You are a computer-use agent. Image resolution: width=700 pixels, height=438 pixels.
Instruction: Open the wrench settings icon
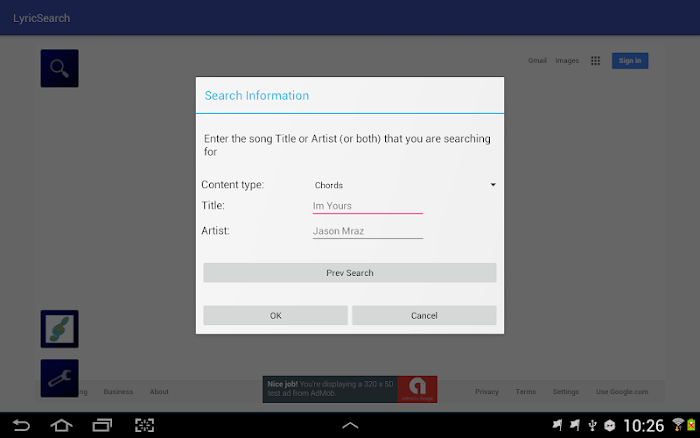(x=59, y=378)
